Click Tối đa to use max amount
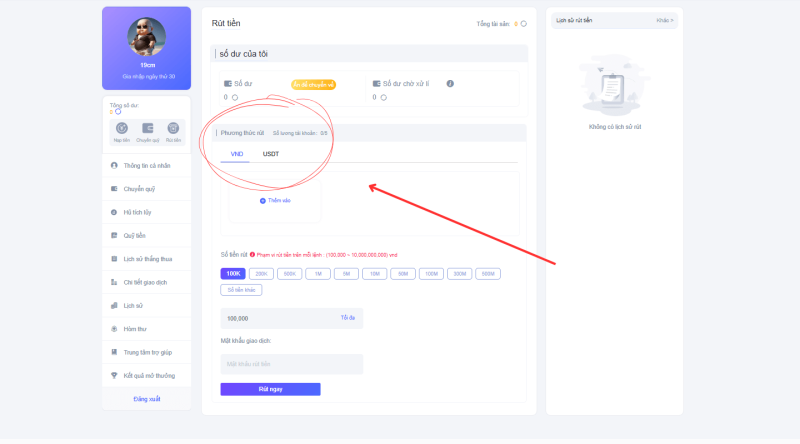 pyautogui.click(x=347, y=318)
